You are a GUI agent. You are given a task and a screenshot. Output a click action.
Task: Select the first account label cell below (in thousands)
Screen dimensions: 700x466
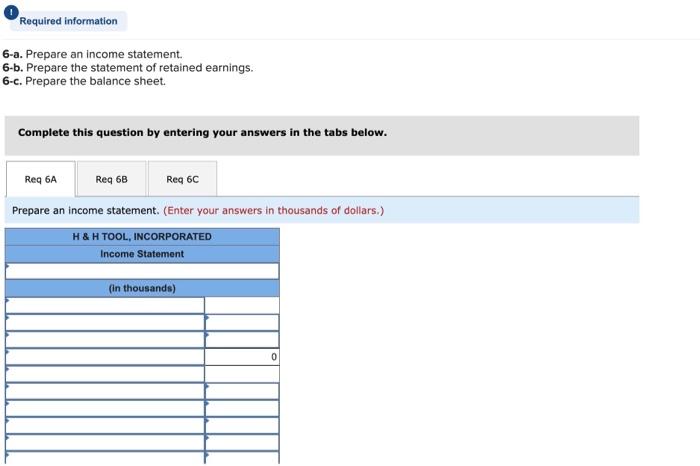[x=105, y=305]
